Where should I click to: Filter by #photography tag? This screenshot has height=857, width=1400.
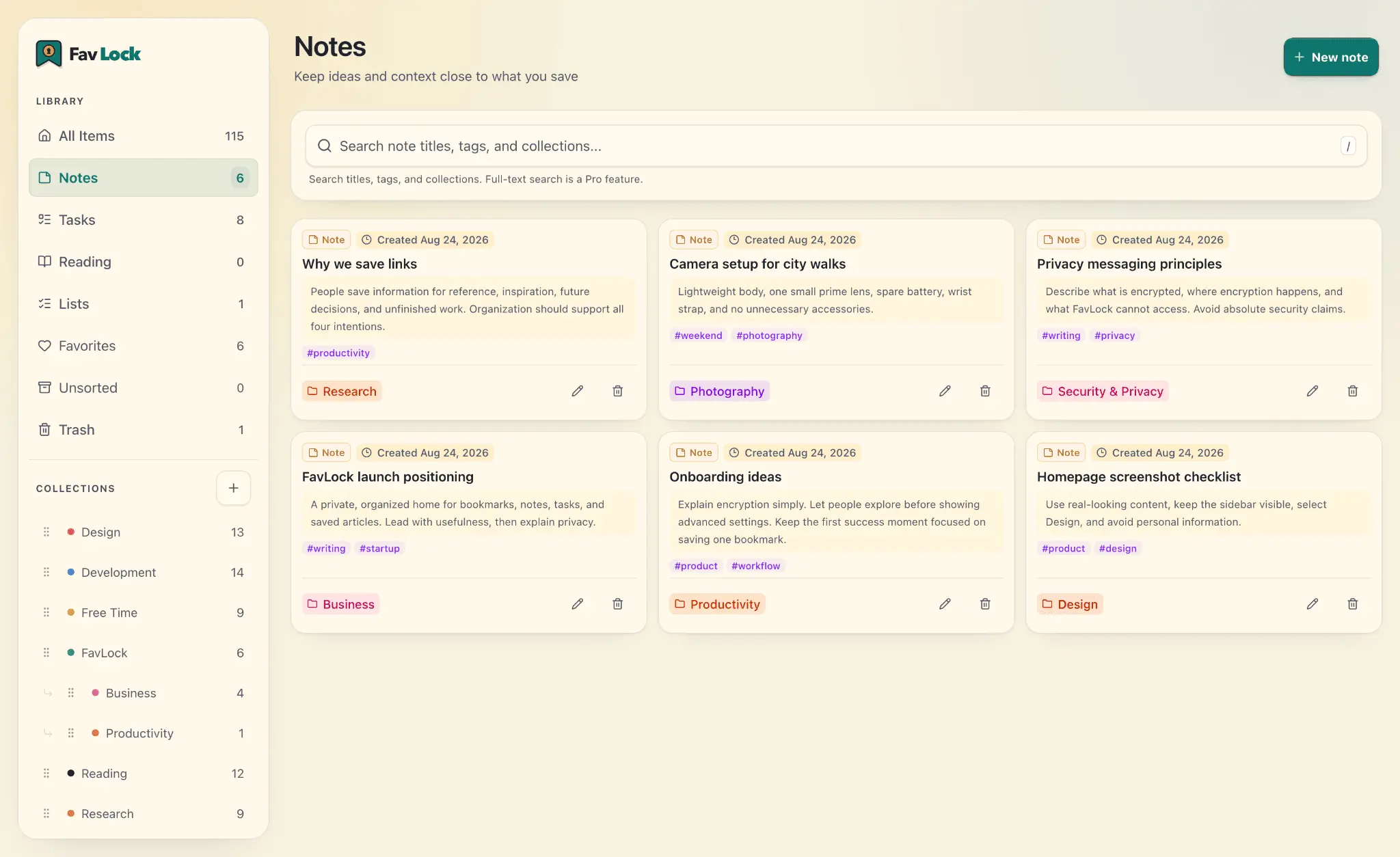(769, 336)
